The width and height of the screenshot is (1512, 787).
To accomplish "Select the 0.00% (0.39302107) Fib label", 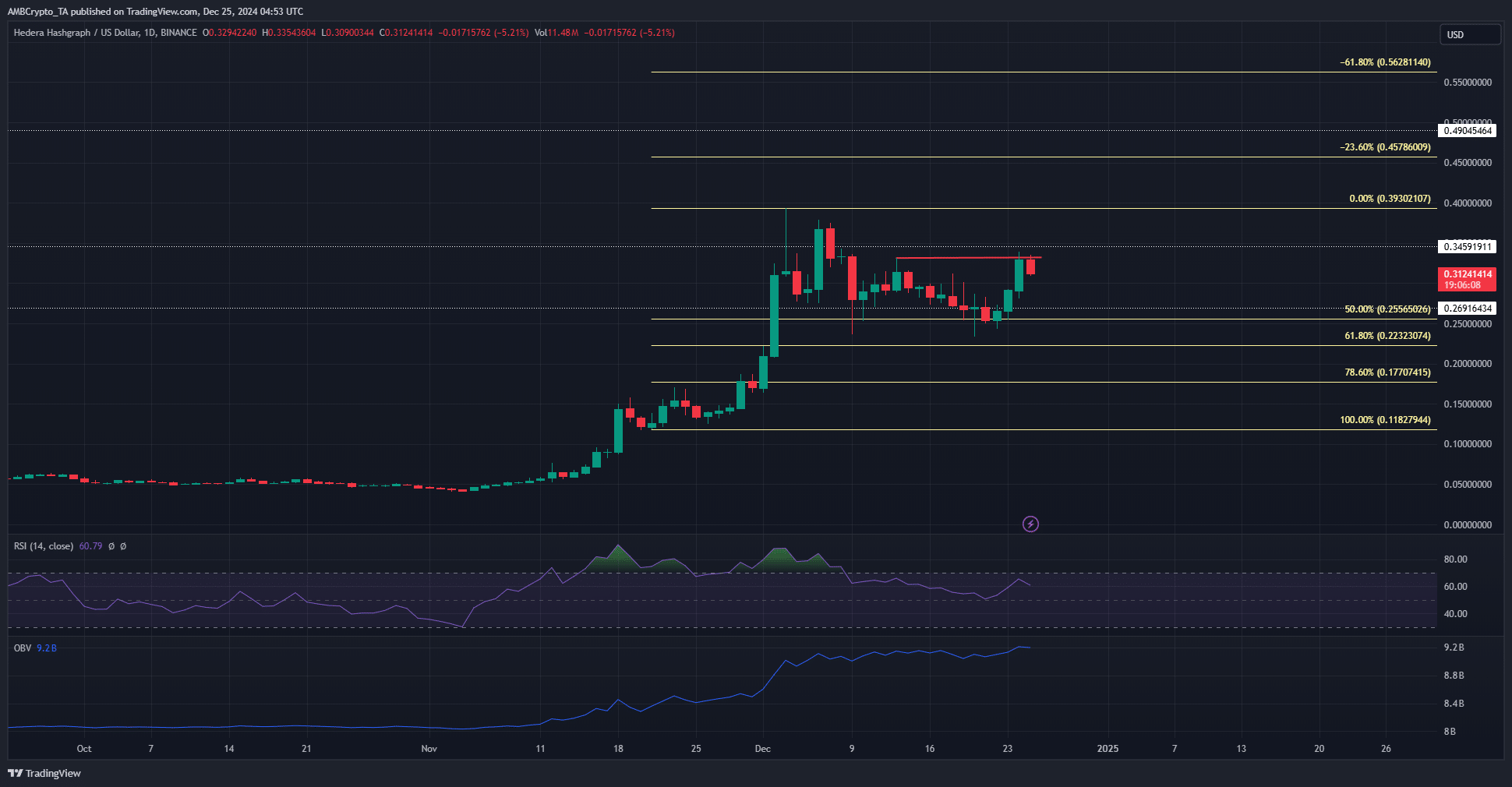I will click(1390, 199).
